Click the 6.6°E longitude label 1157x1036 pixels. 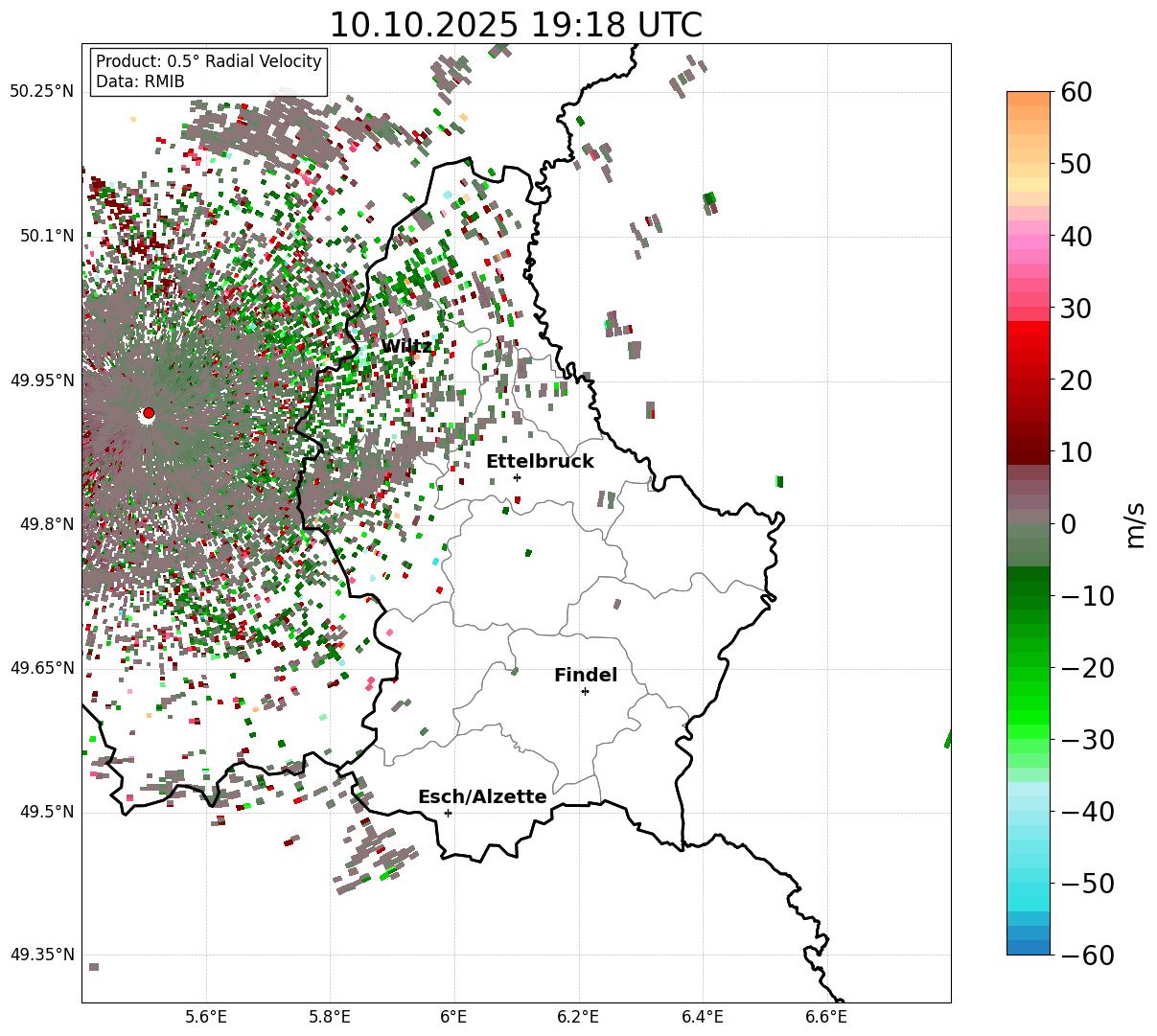click(826, 1017)
